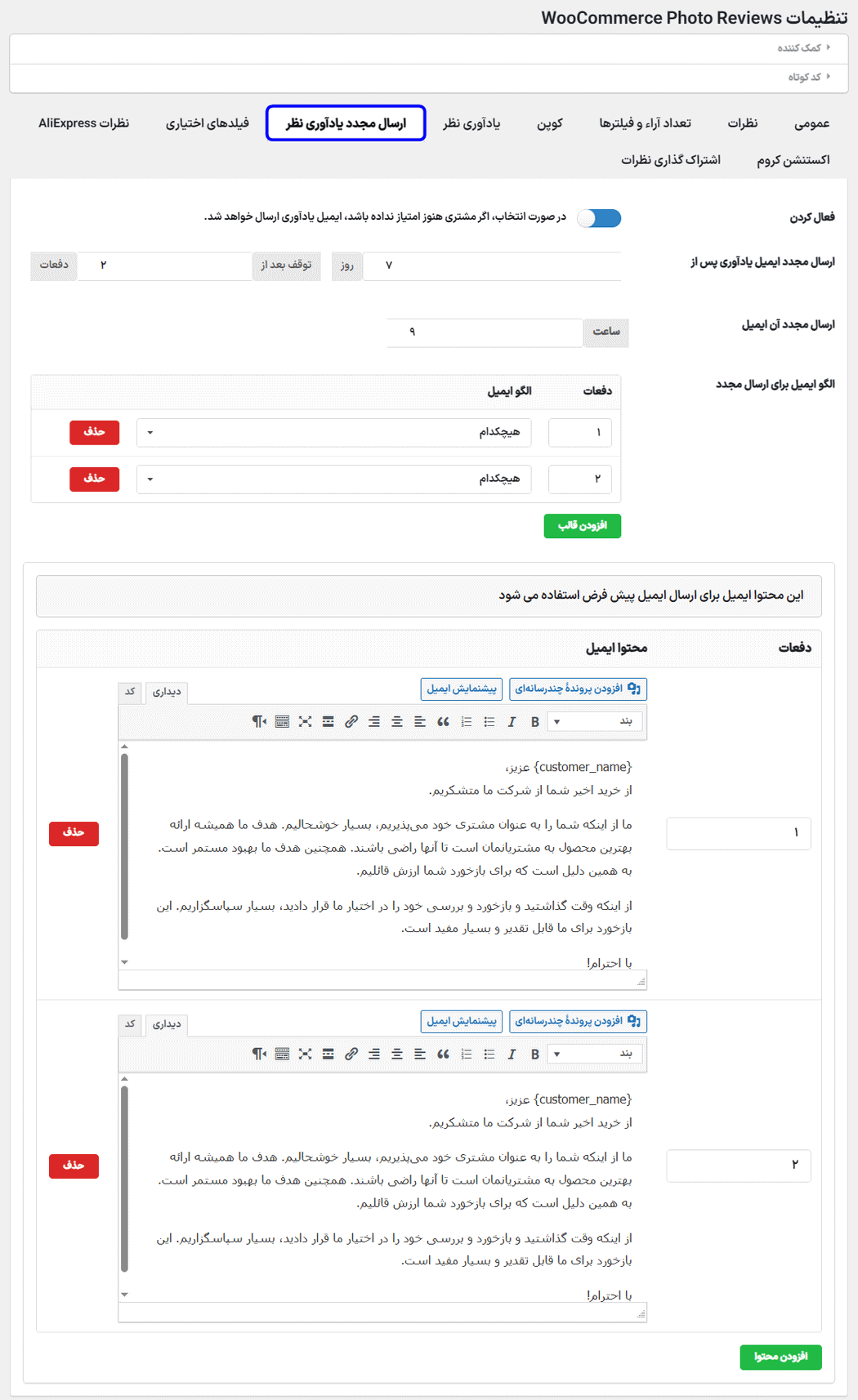Viewport: 858px width, 1400px height.
Task: Insert blockquote in first email editor
Action: [443, 722]
